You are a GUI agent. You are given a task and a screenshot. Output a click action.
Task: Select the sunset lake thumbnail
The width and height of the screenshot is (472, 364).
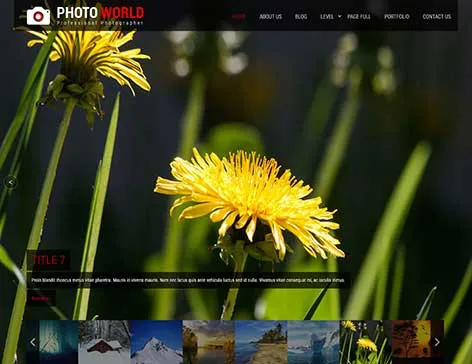pos(209,342)
